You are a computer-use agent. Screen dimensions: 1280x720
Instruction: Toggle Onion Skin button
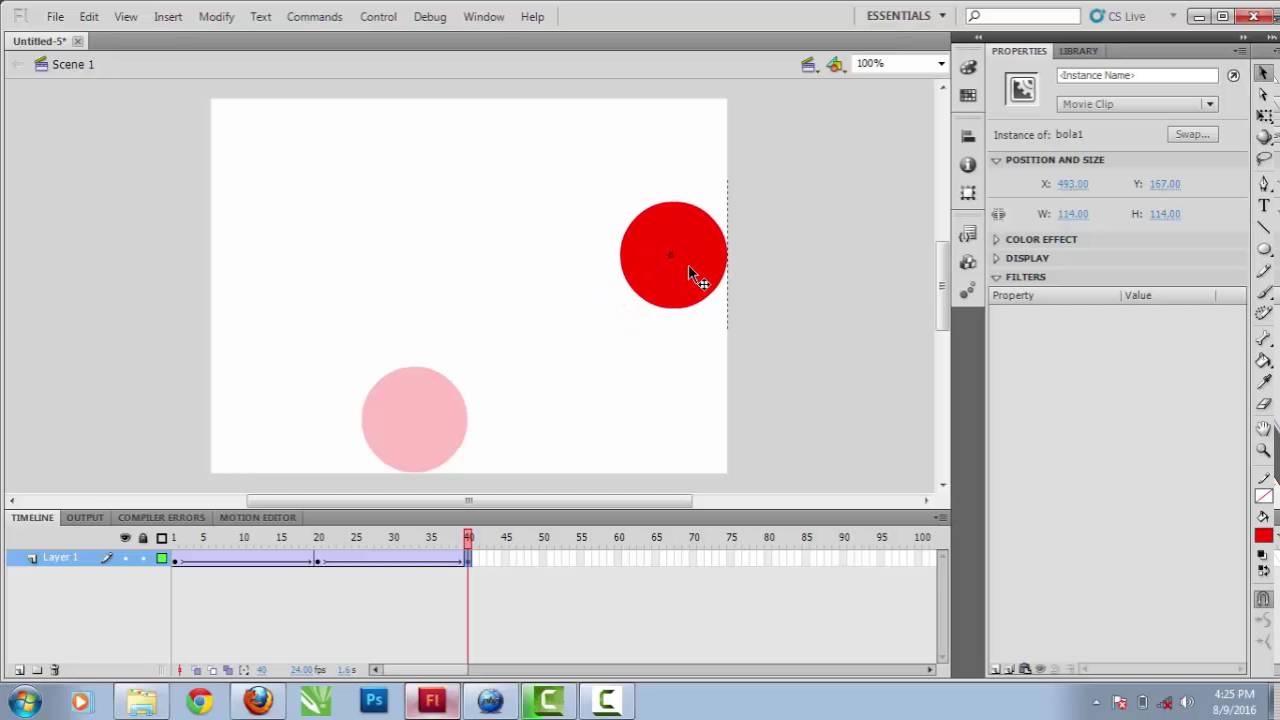(x=197, y=670)
